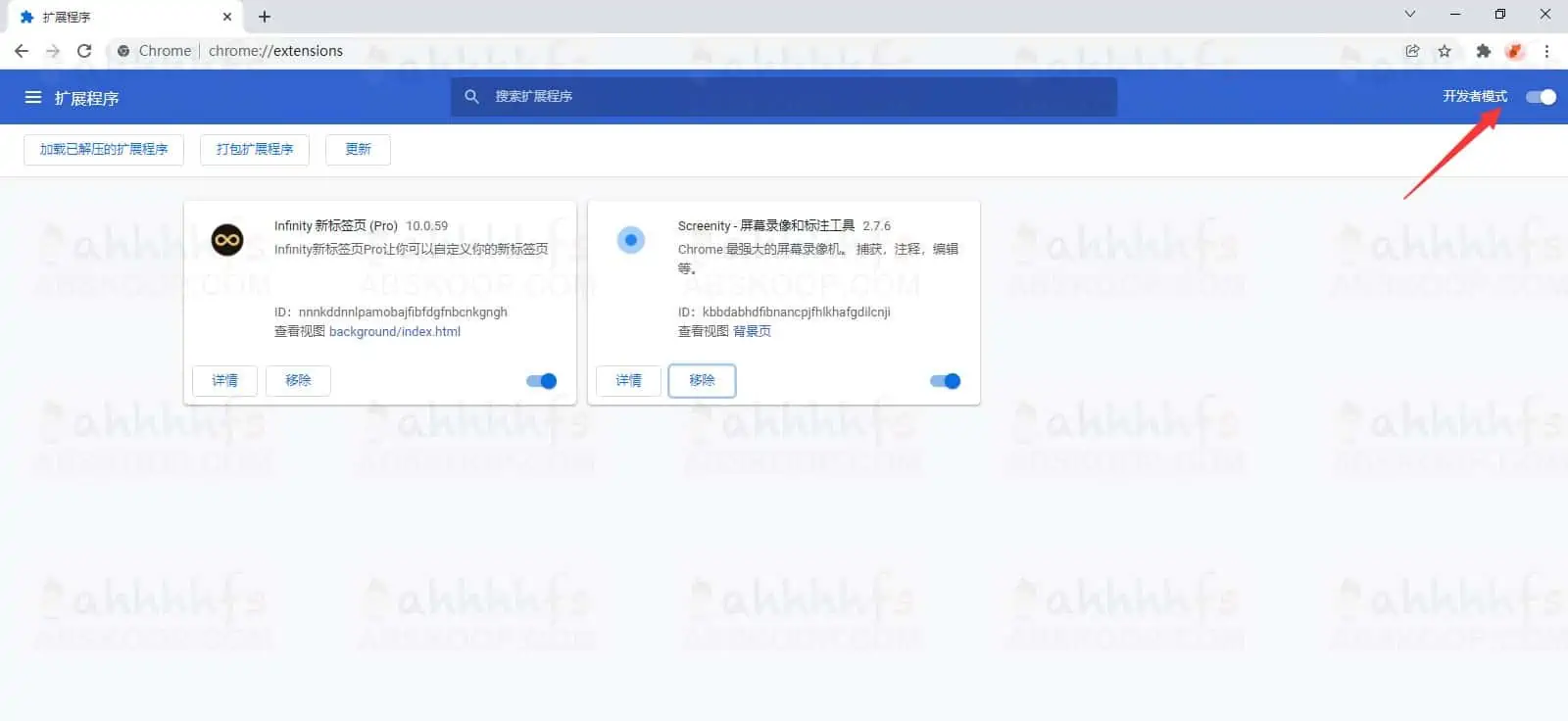Open the hamburger menu beside 扩展程序
This screenshot has width=1568, height=721.
[33, 98]
